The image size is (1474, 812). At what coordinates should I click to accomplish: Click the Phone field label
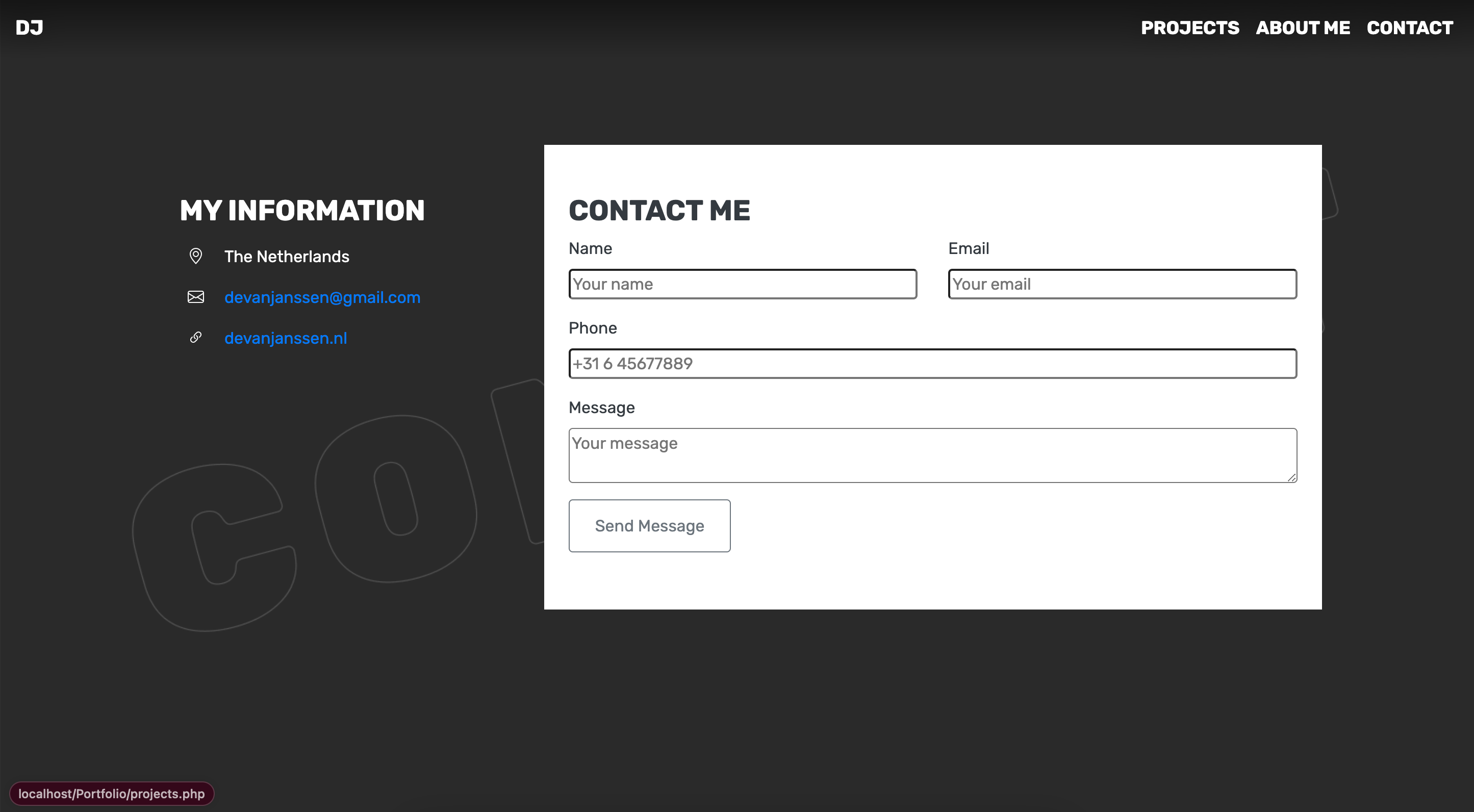click(x=593, y=328)
